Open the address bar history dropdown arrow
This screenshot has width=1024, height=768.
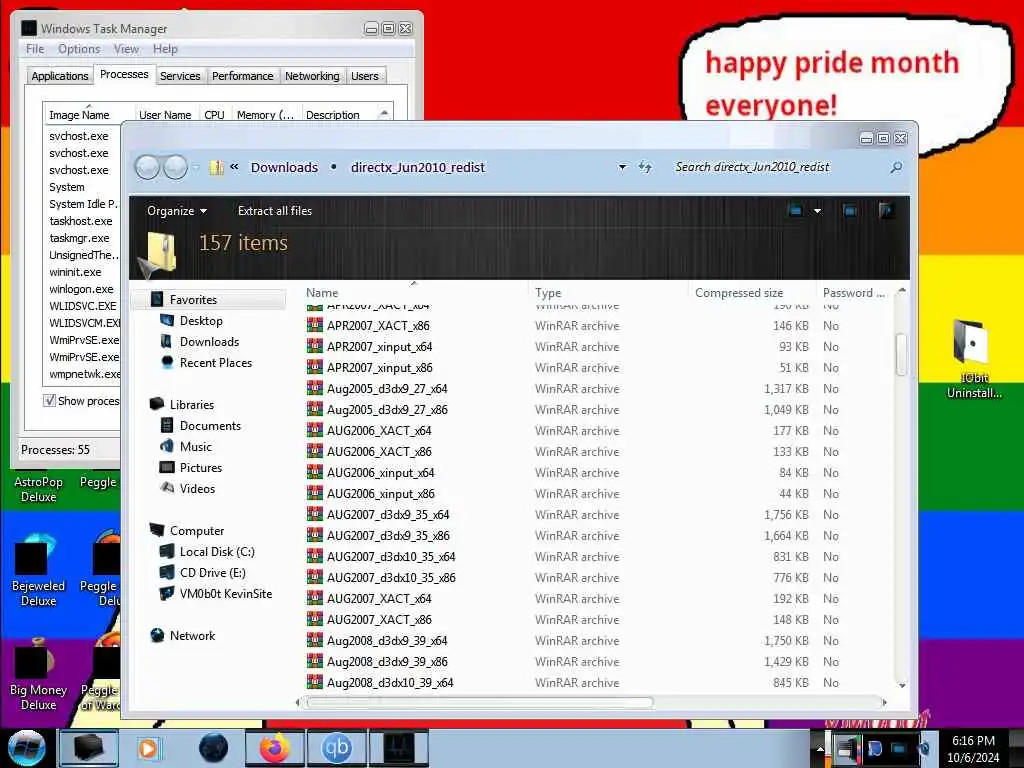coord(622,167)
